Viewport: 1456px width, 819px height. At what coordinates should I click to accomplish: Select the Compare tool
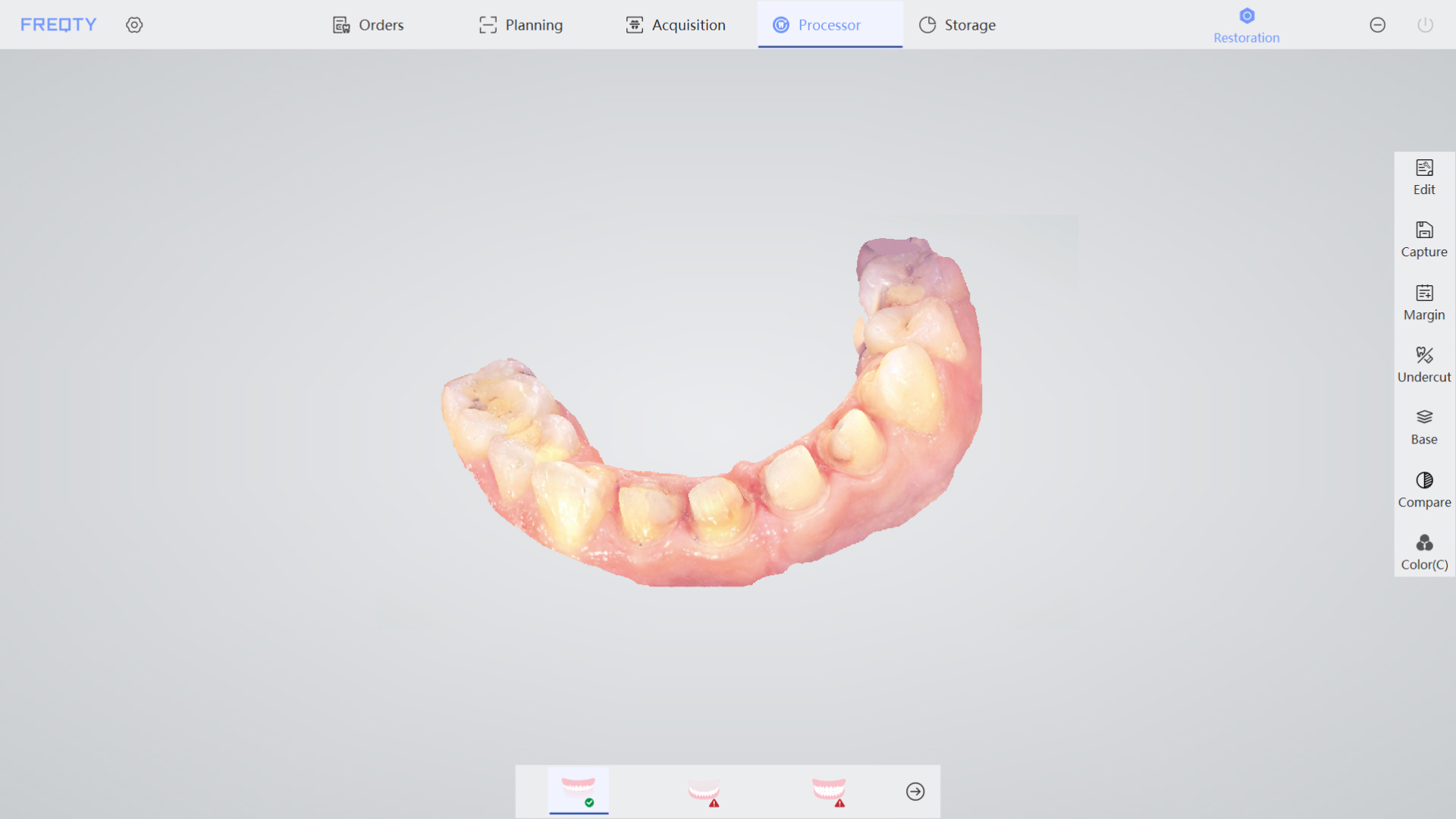coord(1424,490)
